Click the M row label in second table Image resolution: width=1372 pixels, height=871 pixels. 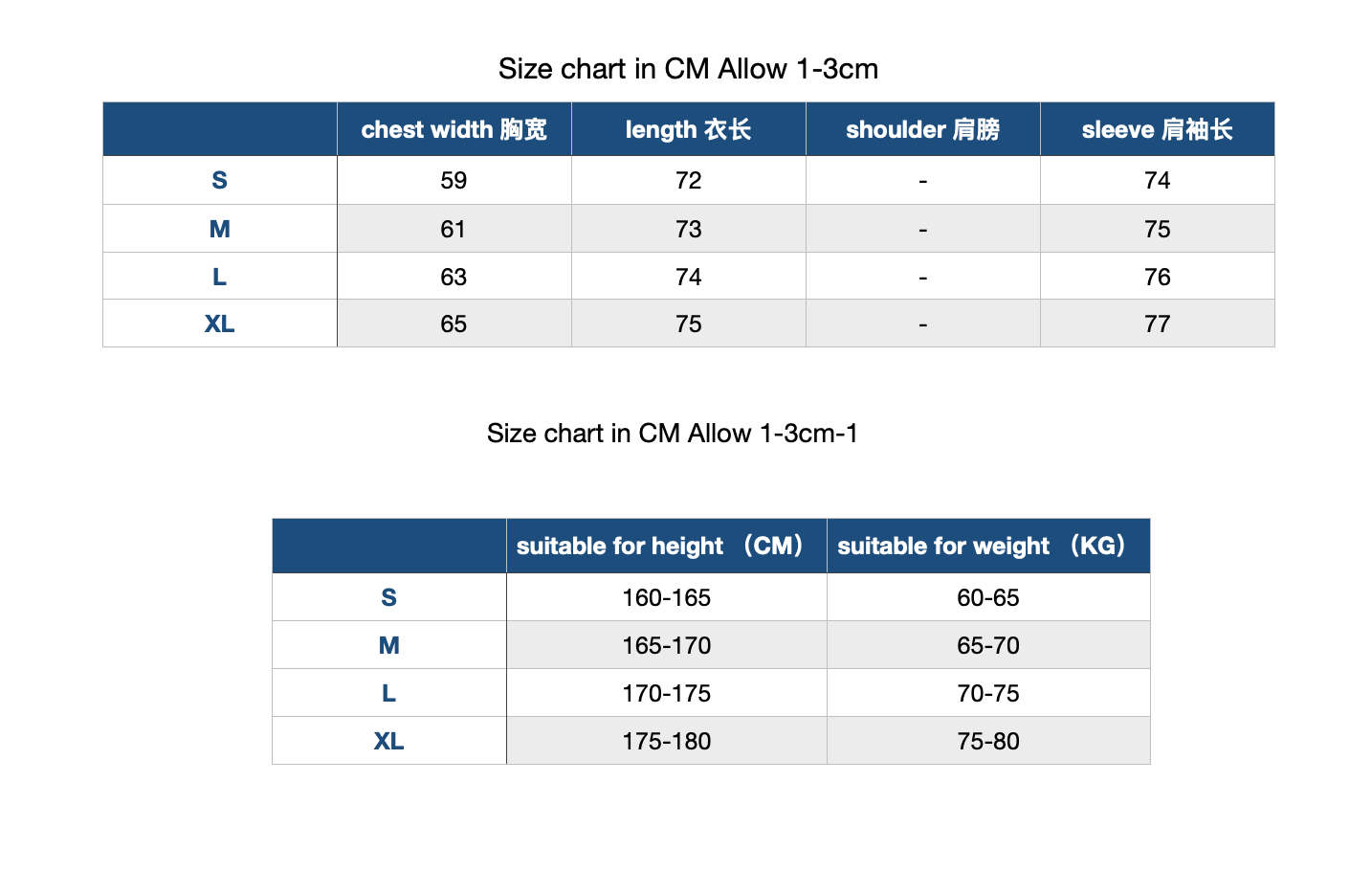[x=389, y=645]
